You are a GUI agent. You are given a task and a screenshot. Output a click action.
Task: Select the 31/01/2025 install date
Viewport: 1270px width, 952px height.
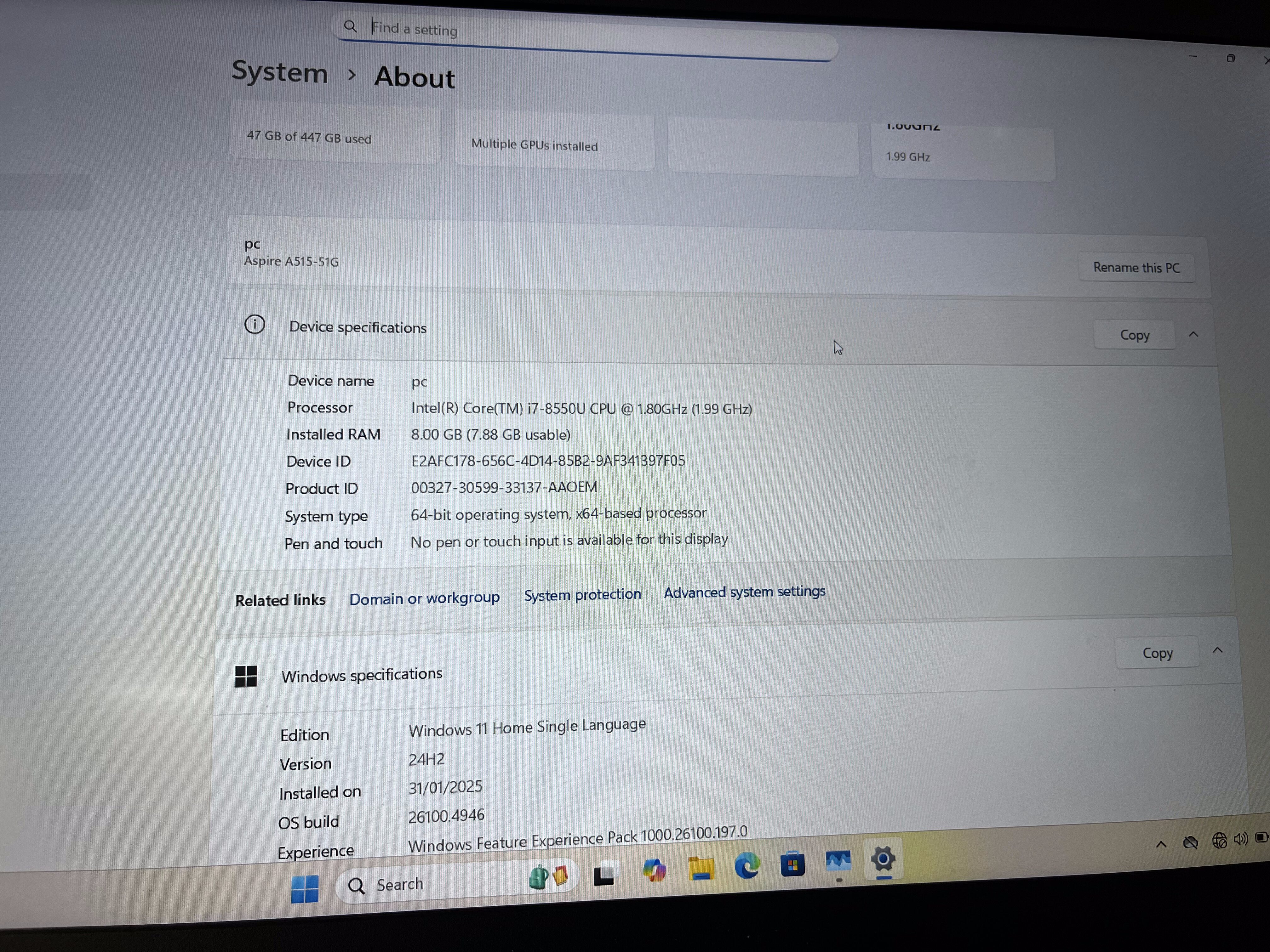445,787
